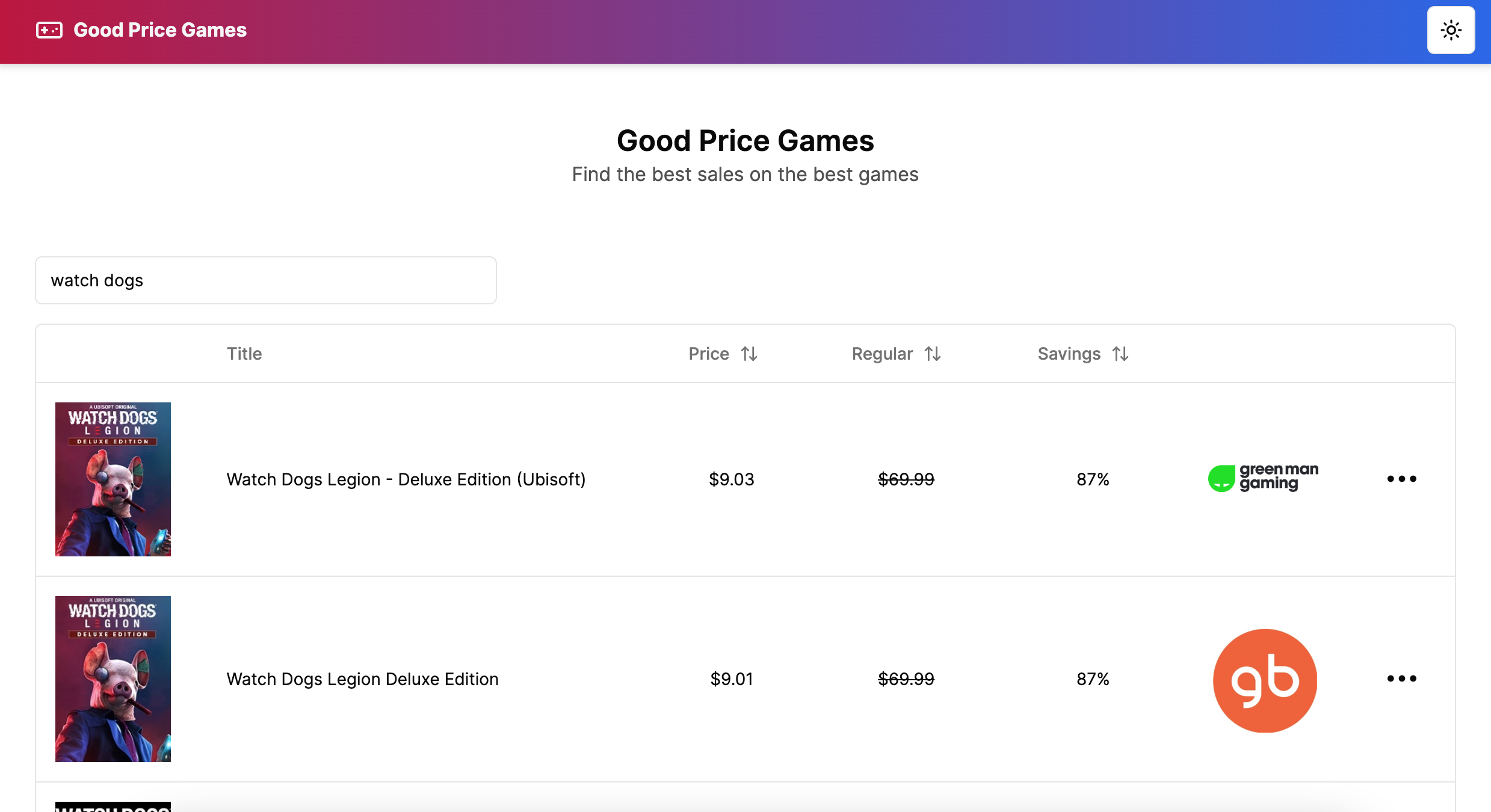Click the Savings column header label
Image resolution: width=1491 pixels, height=812 pixels.
pyautogui.click(x=1069, y=354)
